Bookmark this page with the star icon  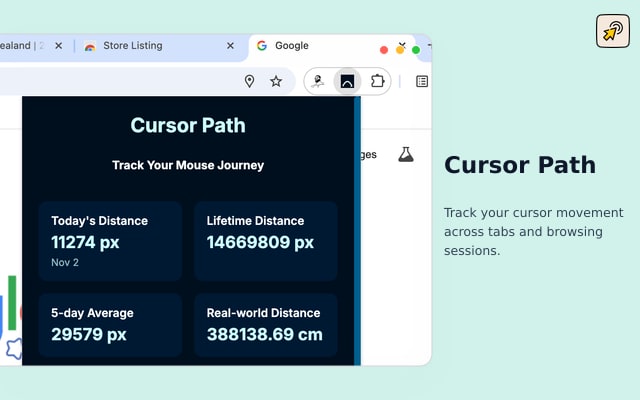pos(276,81)
